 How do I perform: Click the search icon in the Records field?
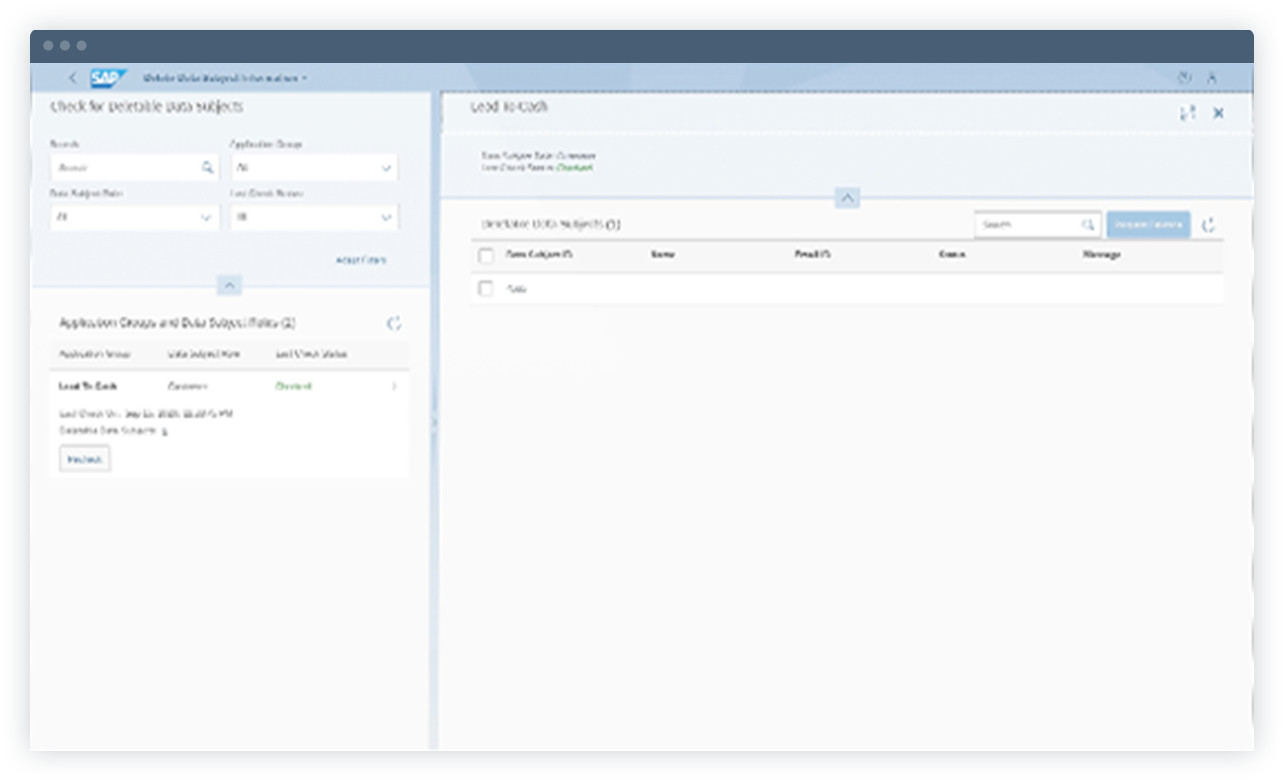pos(208,167)
